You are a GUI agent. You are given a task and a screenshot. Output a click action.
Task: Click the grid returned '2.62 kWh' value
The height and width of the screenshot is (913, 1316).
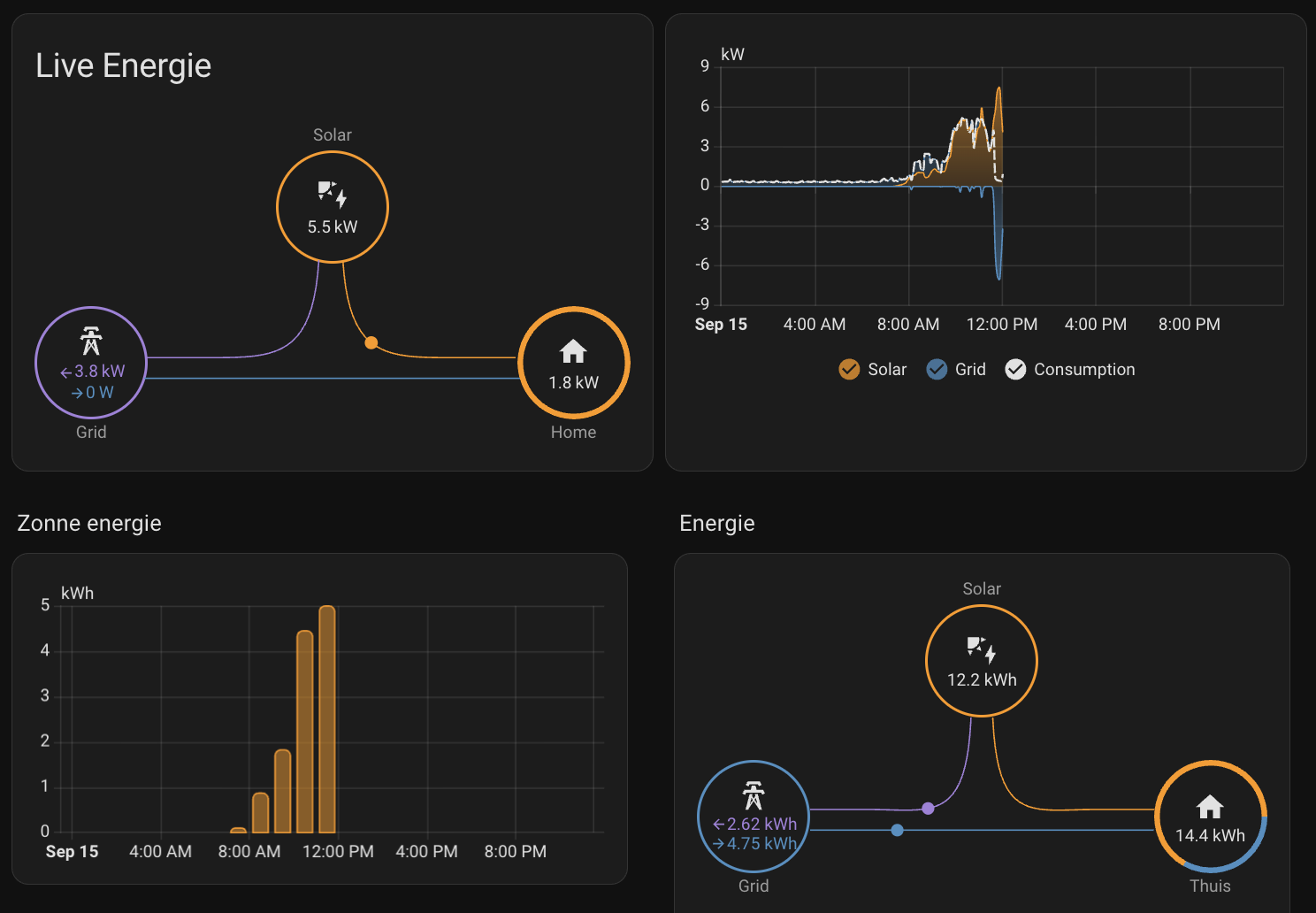tap(755, 824)
